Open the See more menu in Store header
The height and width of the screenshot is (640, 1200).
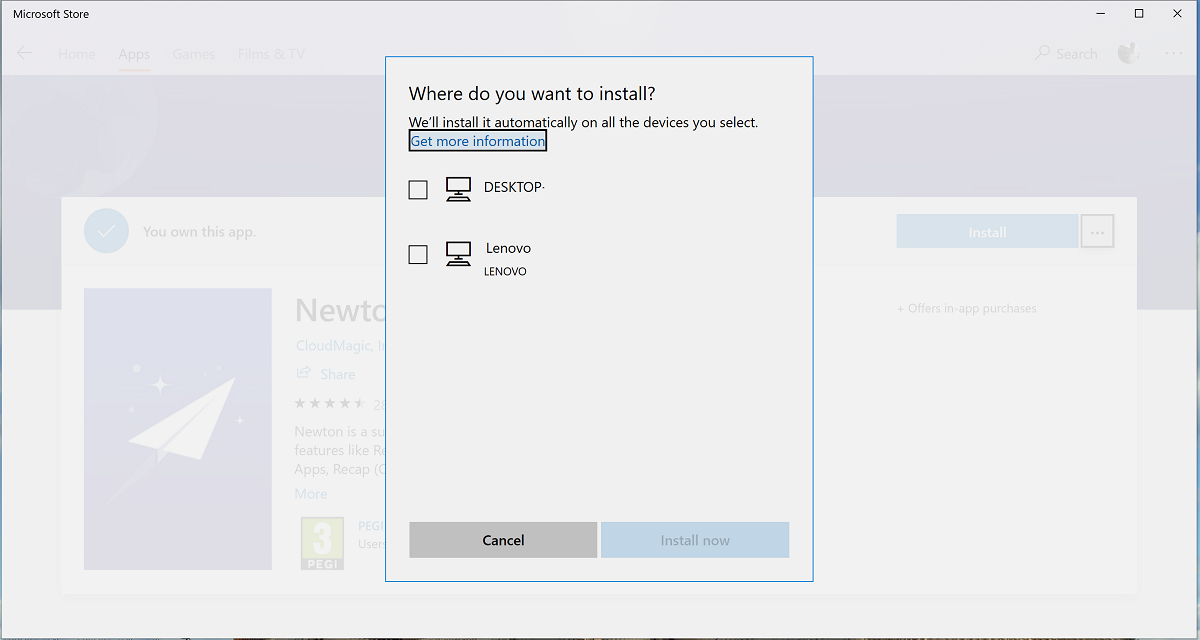pos(1174,54)
